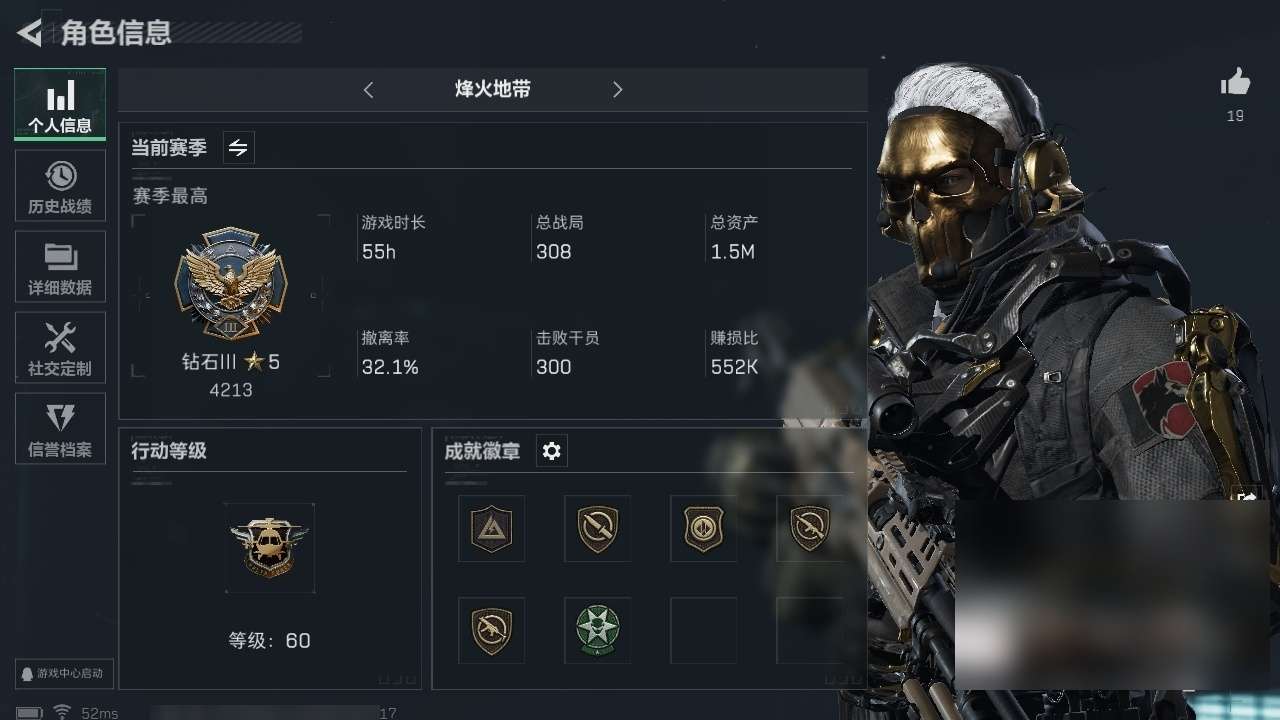The width and height of the screenshot is (1280, 720).
Task: Open the 成就徽章 settings gear
Action: (552, 451)
